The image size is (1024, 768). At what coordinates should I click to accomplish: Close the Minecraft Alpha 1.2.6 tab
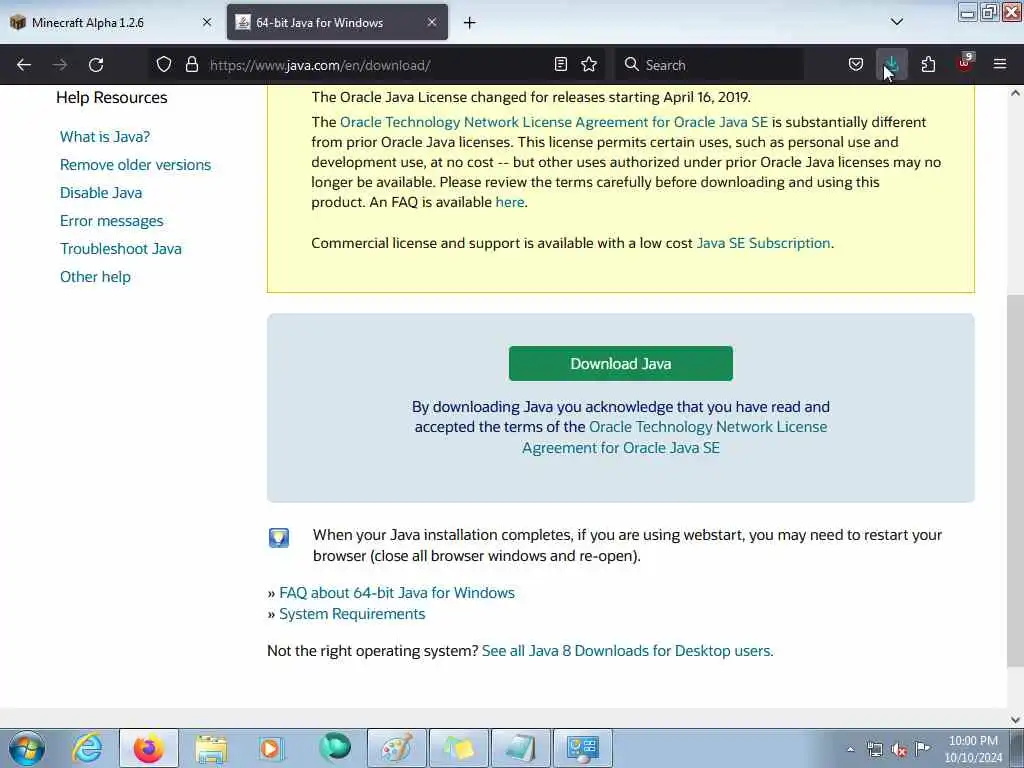[x=207, y=22]
